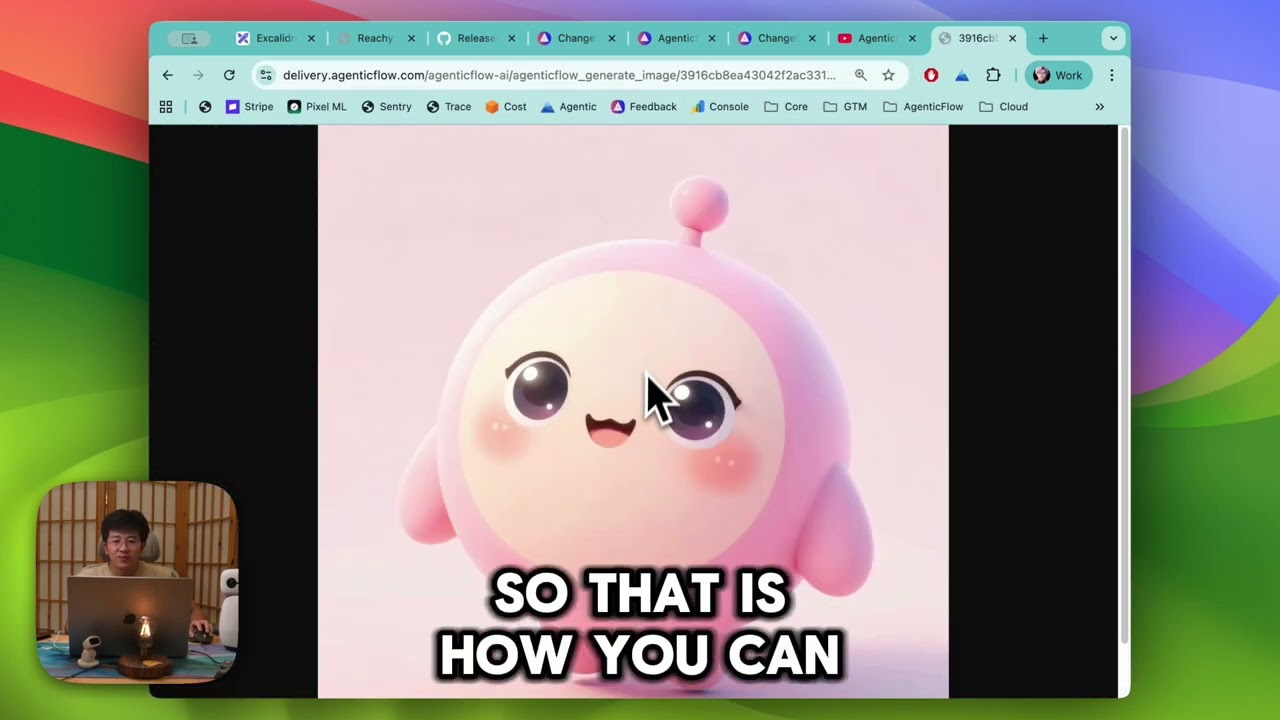This screenshot has height=720, width=1280.
Task: View site information icon in address bar
Action: 266,75
